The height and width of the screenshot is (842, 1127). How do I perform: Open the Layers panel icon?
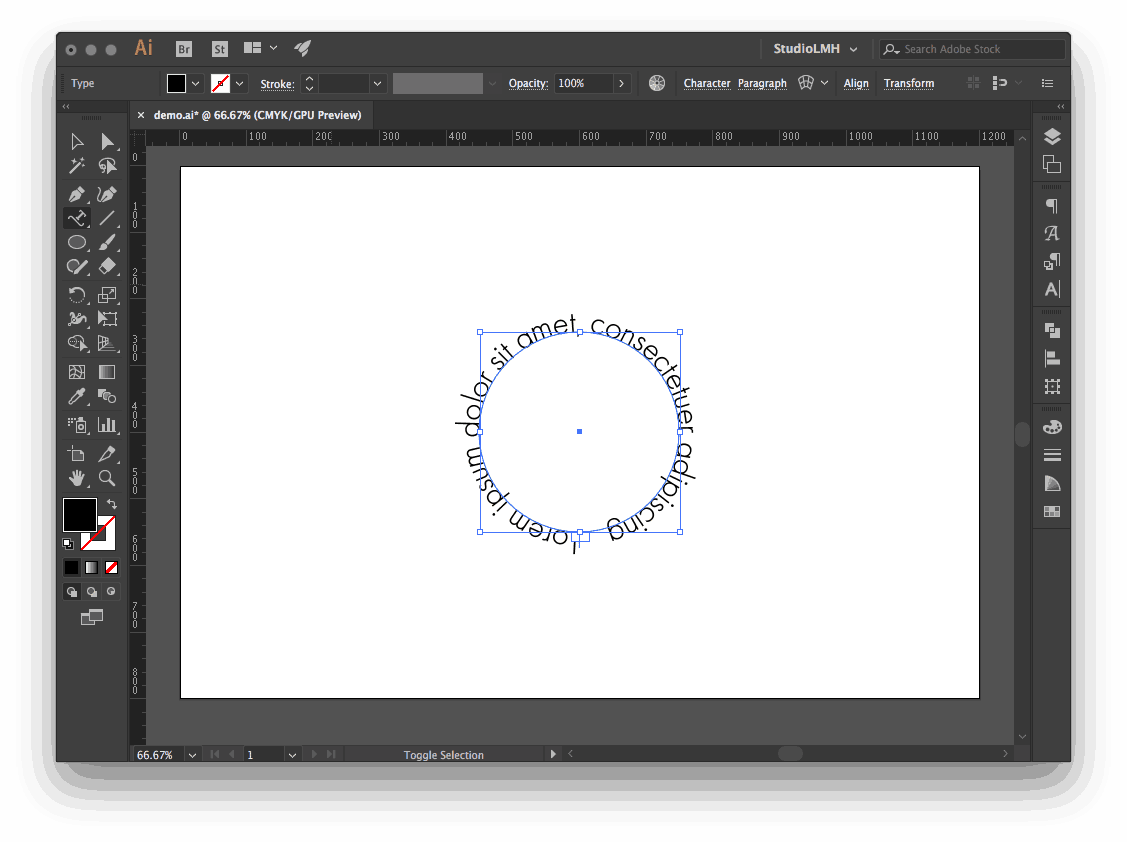(1052, 137)
